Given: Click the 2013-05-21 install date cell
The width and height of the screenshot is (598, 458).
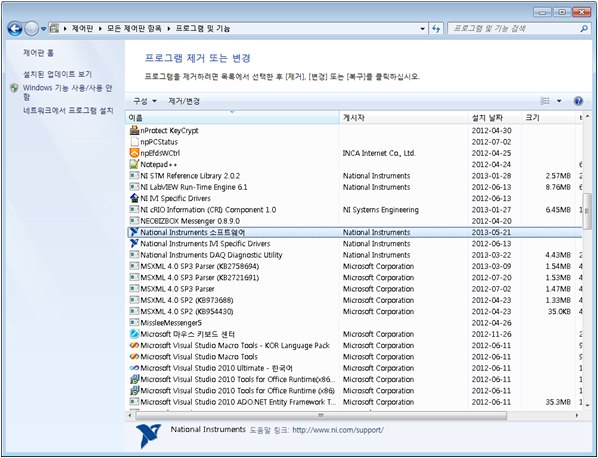Looking at the screenshot, I should (x=492, y=232).
